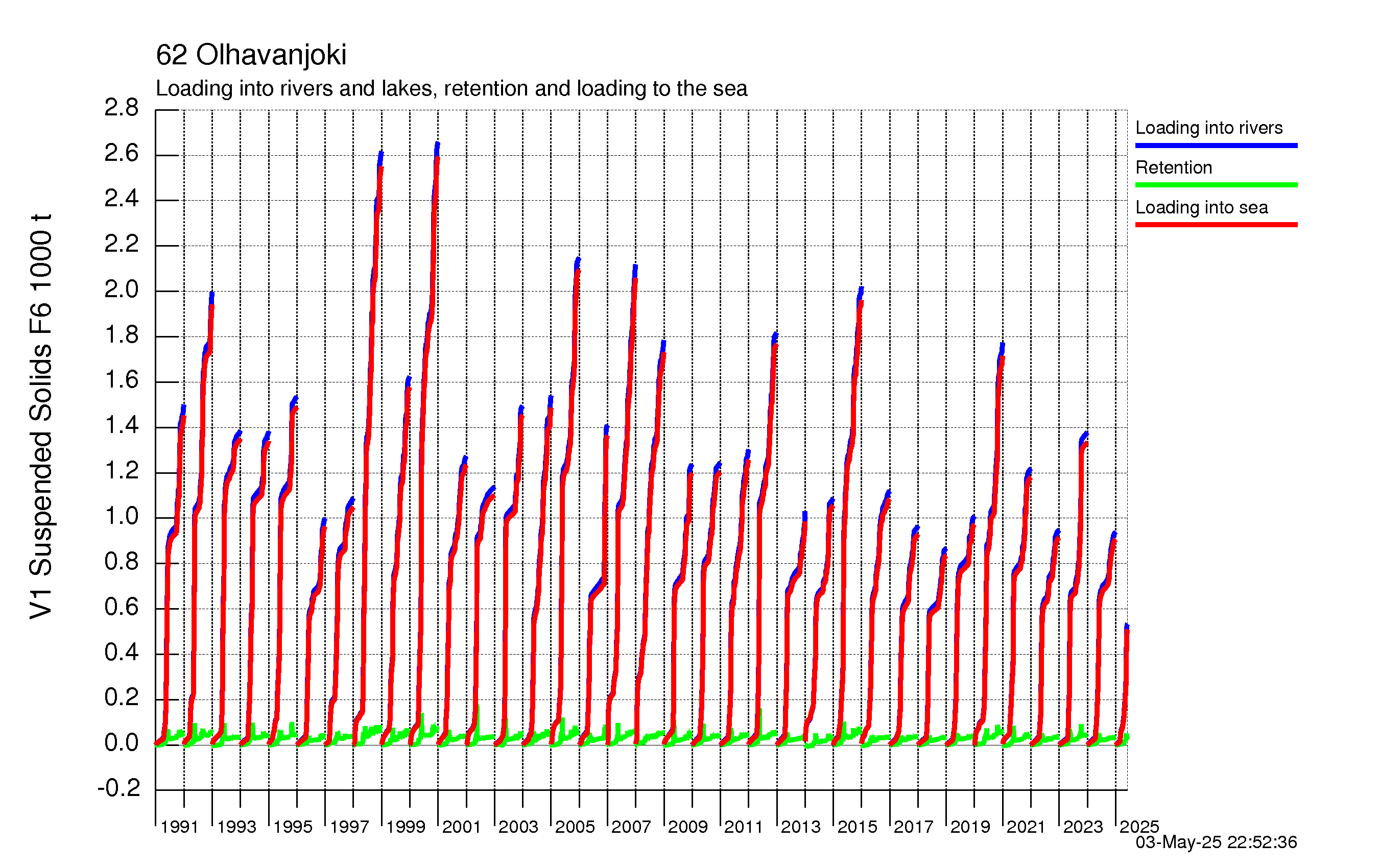The height and width of the screenshot is (868, 1379).
Task: Click the y-axis value 1.2
Action: [122, 471]
